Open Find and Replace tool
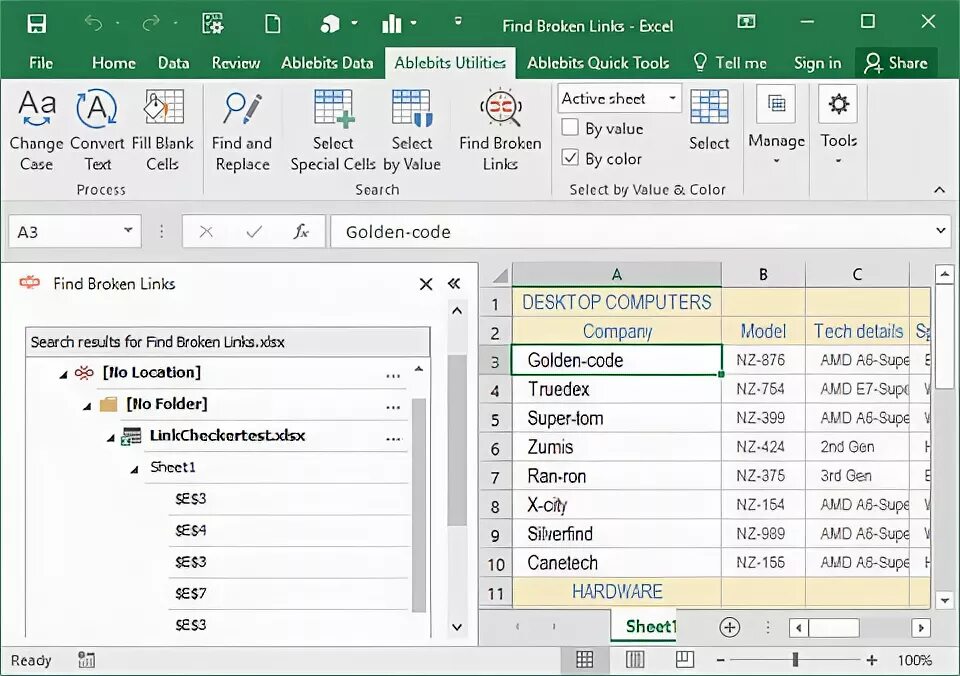This screenshot has height=676, width=960. [x=242, y=130]
